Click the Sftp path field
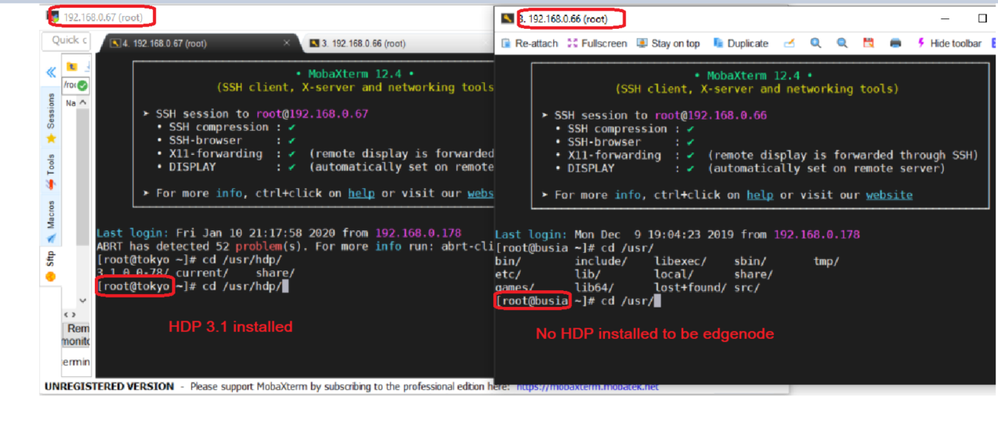Image resolution: width=998 pixels, height=429 pixels. [x=75, y=85]
